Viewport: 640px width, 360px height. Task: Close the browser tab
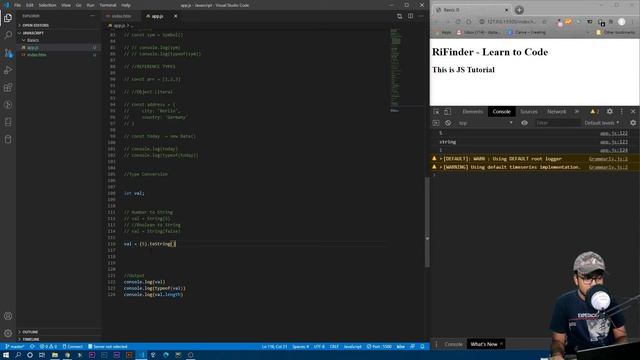point(507,10)
